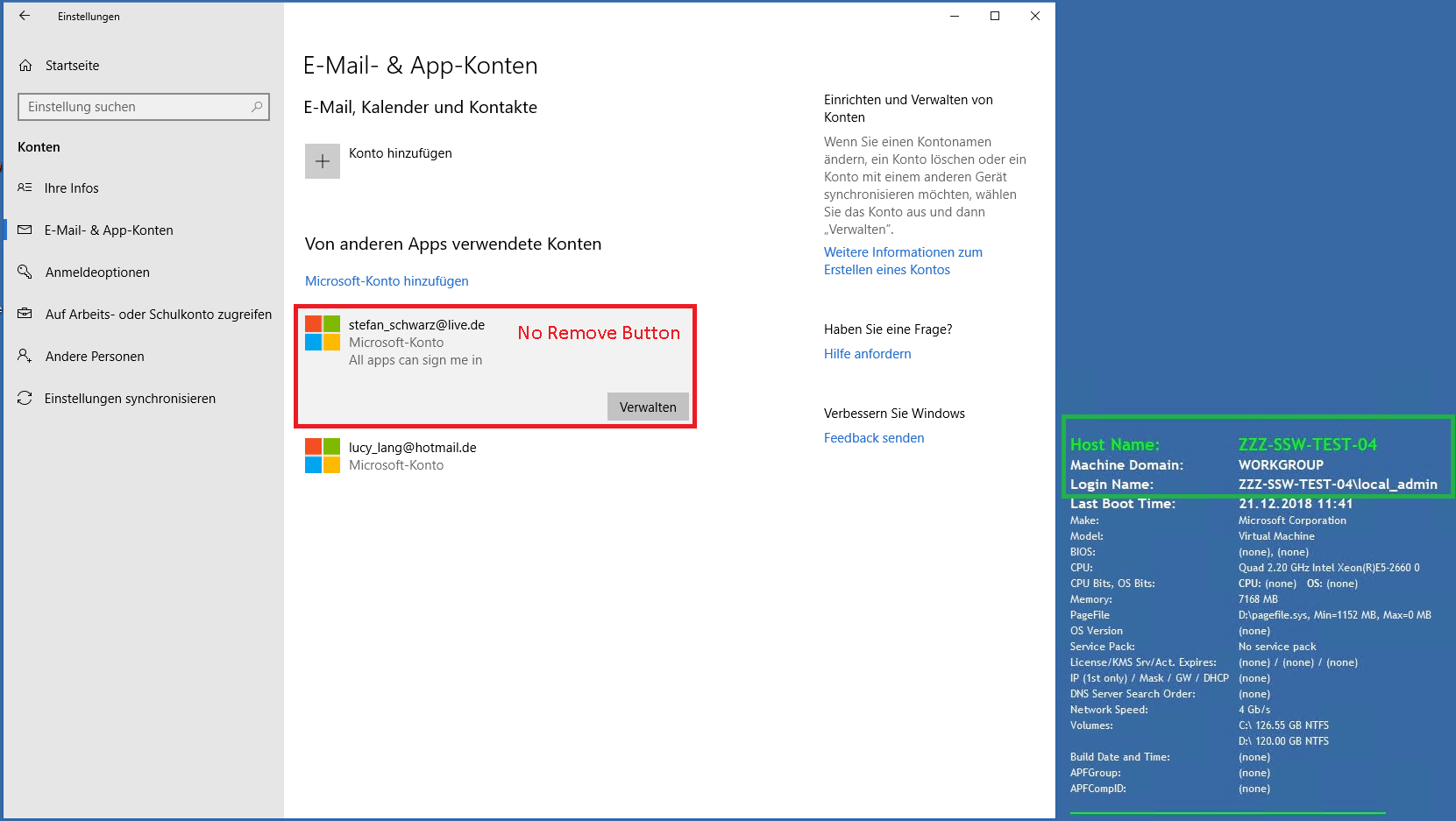Click Hilfe anfordern link
1456x821 pixels.
point(867,354)
